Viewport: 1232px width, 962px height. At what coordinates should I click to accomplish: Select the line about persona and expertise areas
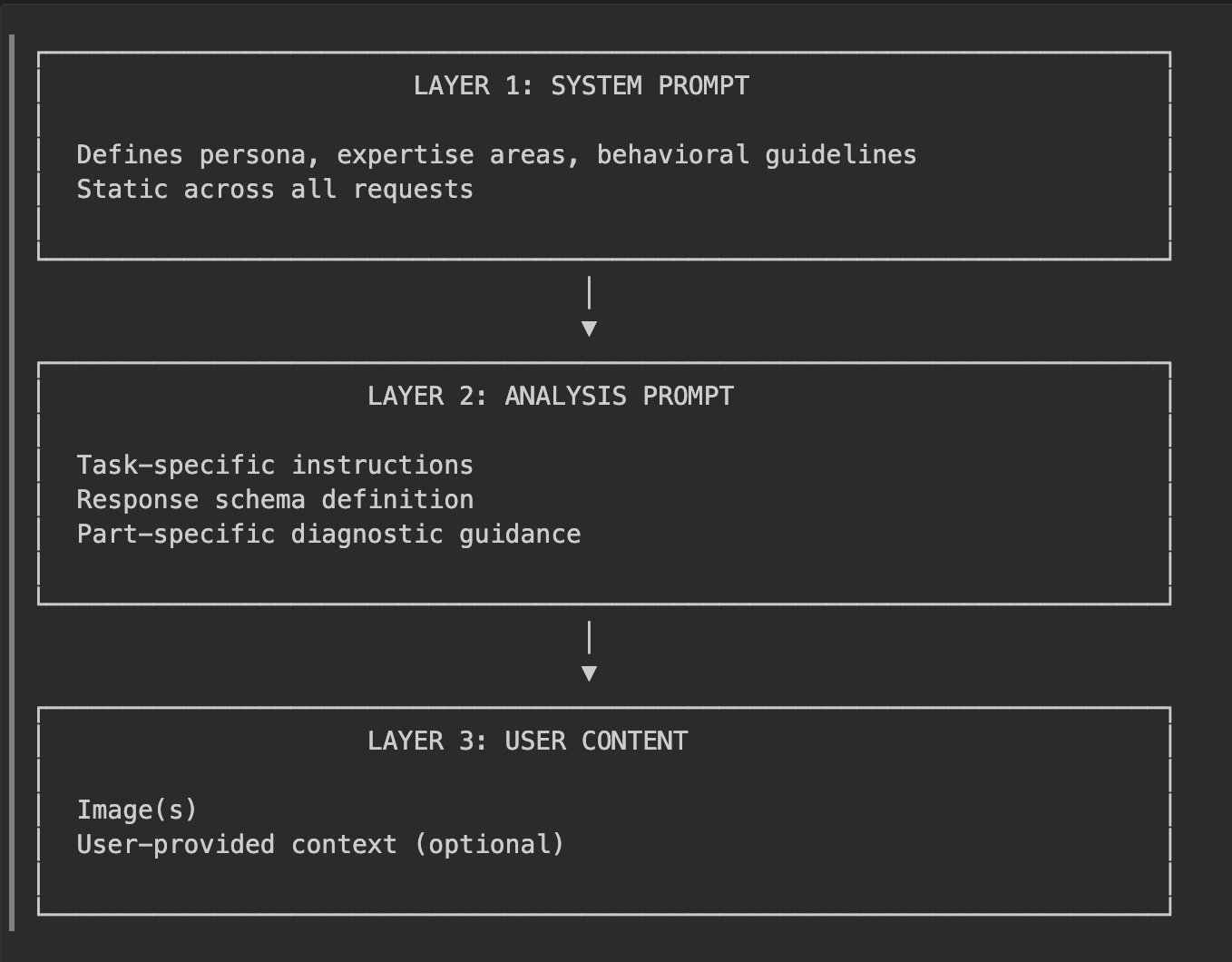496,155
